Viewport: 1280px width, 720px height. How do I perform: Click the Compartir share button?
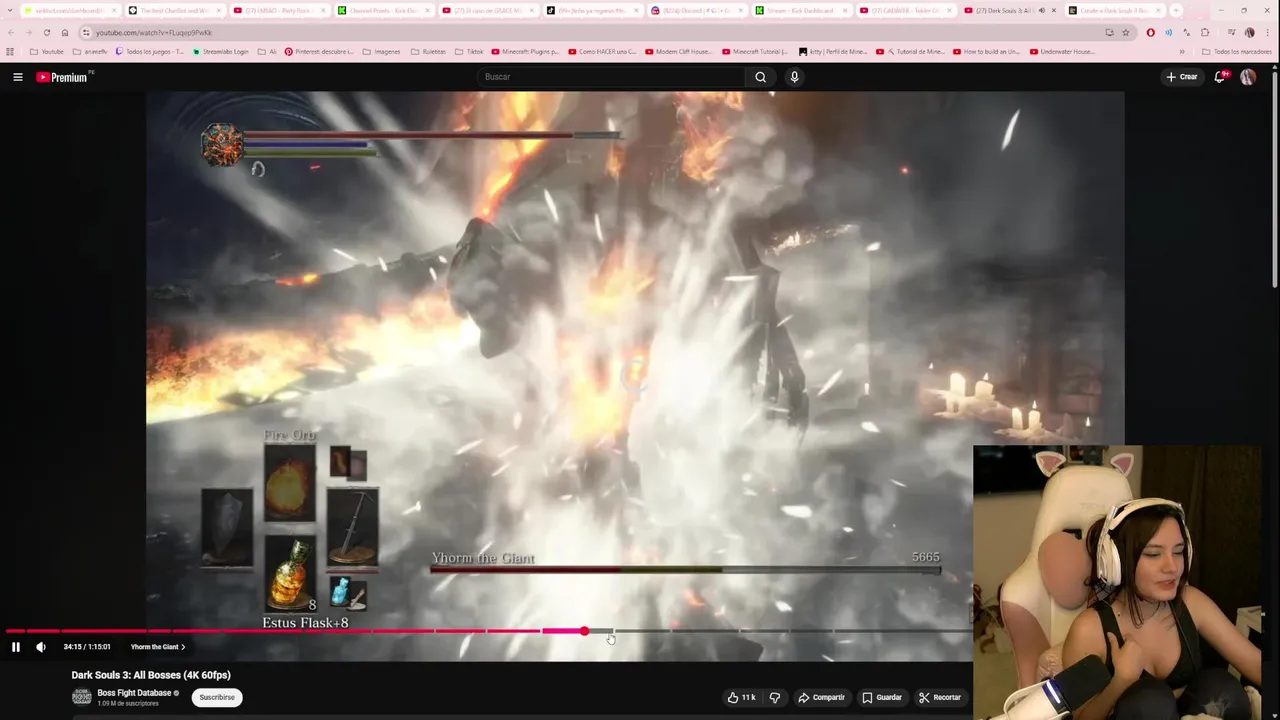coord(821,697)
